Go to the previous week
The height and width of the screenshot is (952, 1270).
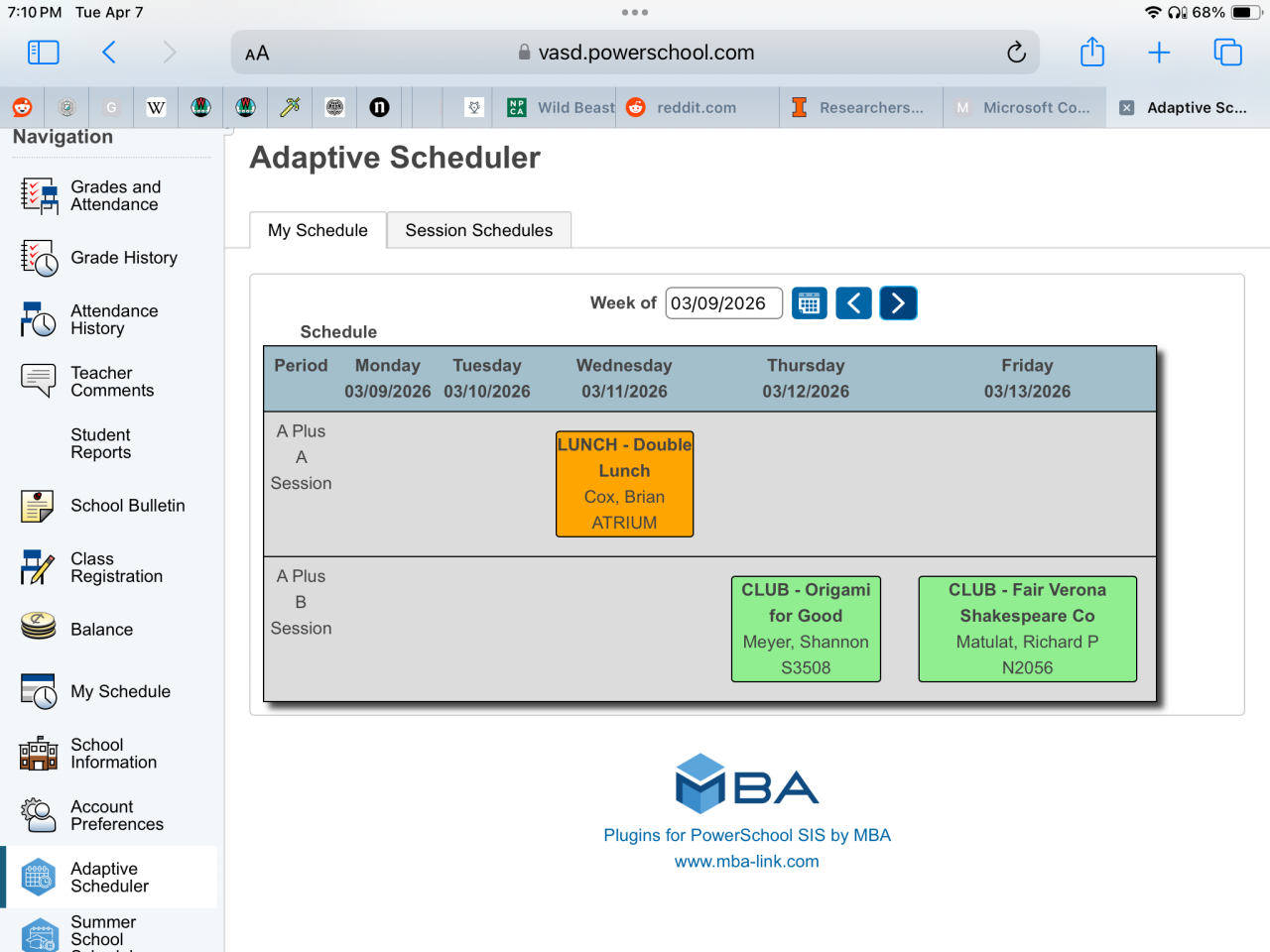pyautogui.click(x=853, y=303)
